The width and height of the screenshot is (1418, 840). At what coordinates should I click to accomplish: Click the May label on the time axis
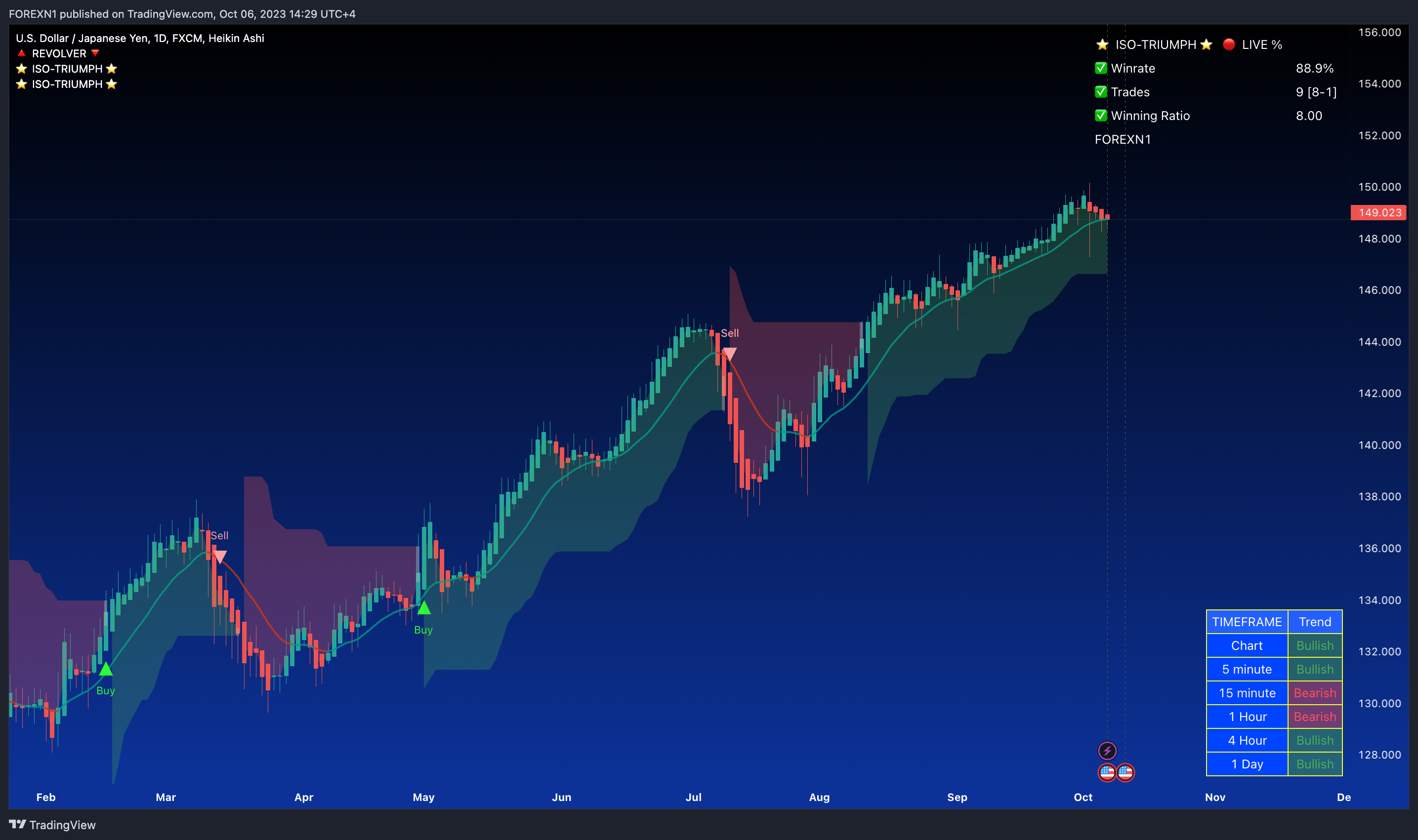point(423,797)
